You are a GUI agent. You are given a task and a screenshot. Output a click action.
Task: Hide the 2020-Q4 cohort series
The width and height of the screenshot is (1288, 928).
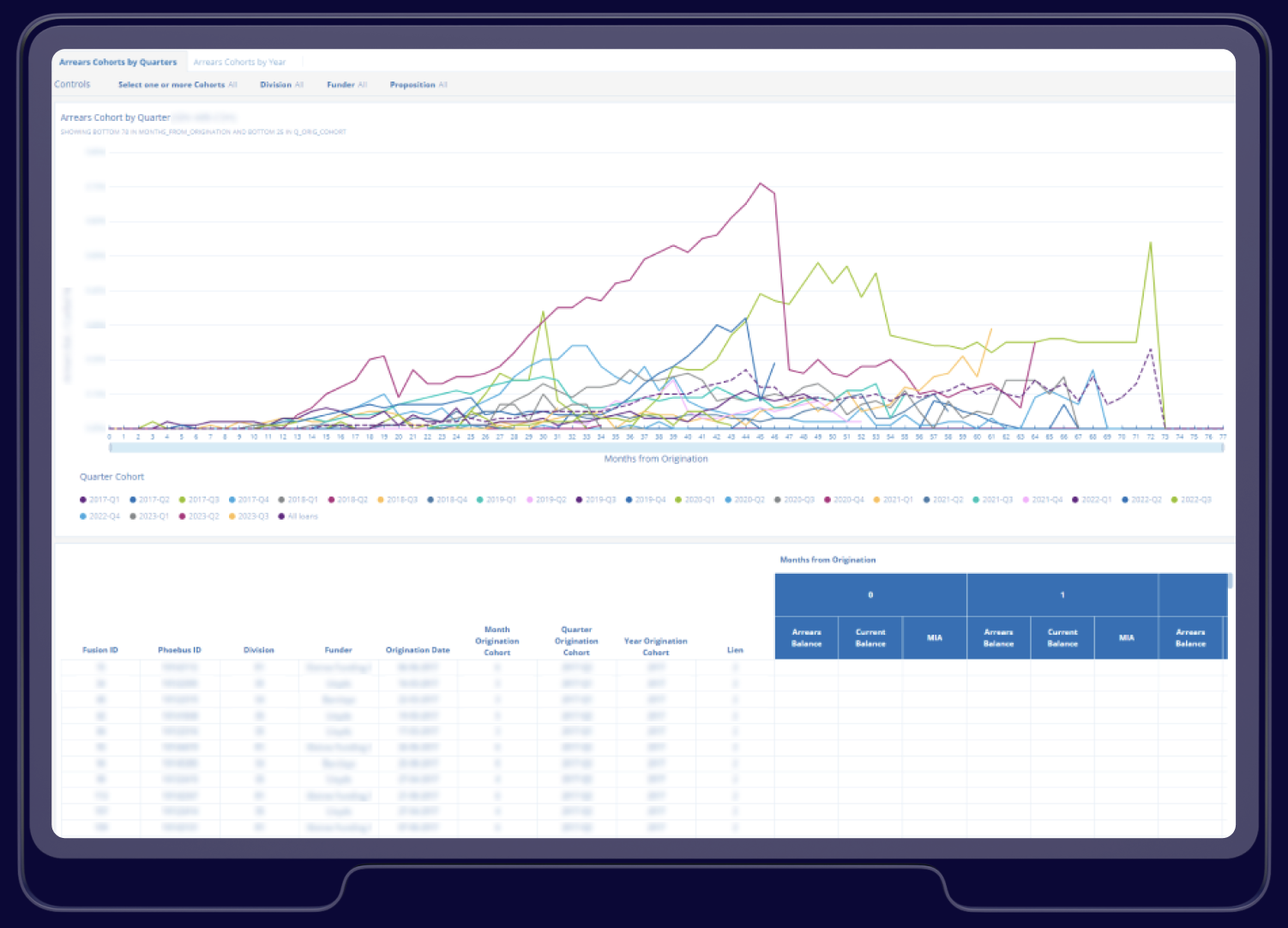(x=828, y=500)
